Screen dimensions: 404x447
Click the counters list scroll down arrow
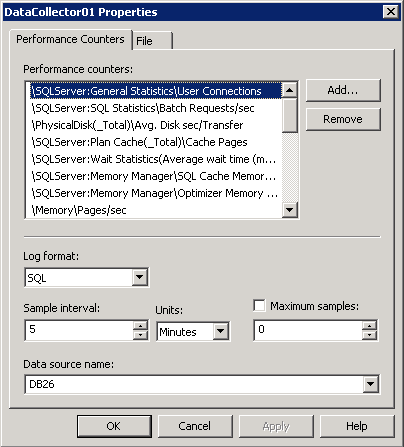[x=289, y=210]
